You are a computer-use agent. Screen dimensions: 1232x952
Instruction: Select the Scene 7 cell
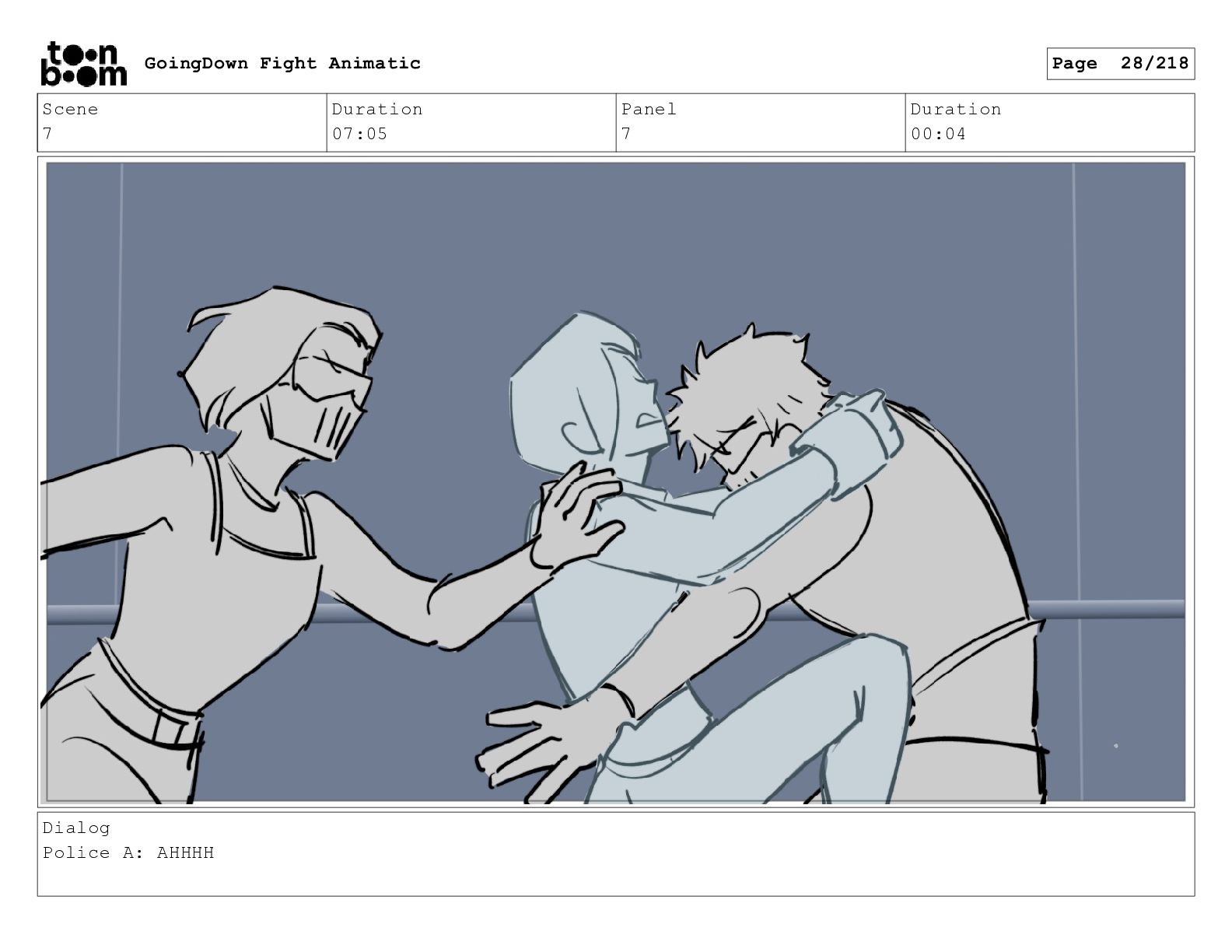coord(182,122)
